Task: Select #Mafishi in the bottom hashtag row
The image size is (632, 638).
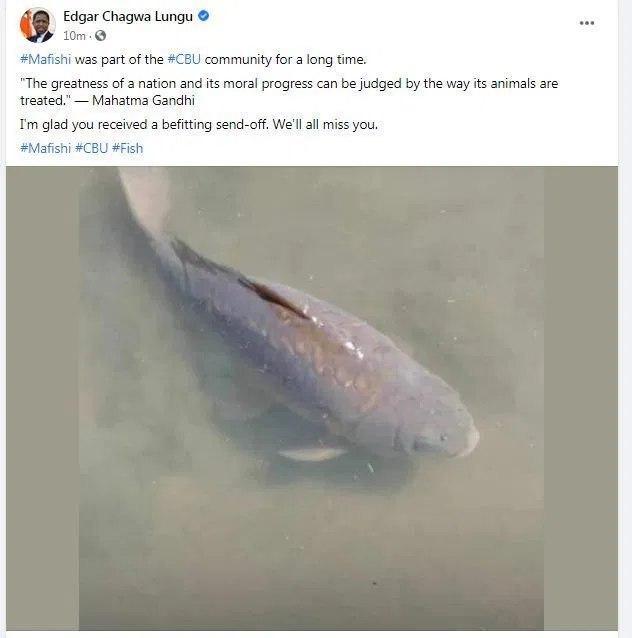Action: [x=46, y=148]
